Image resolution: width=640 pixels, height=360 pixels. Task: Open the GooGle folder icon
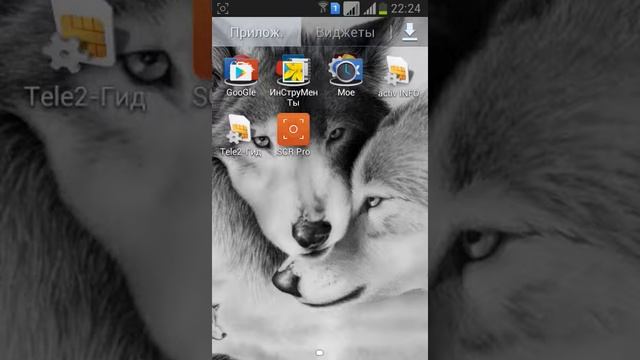tap(241, 70)
